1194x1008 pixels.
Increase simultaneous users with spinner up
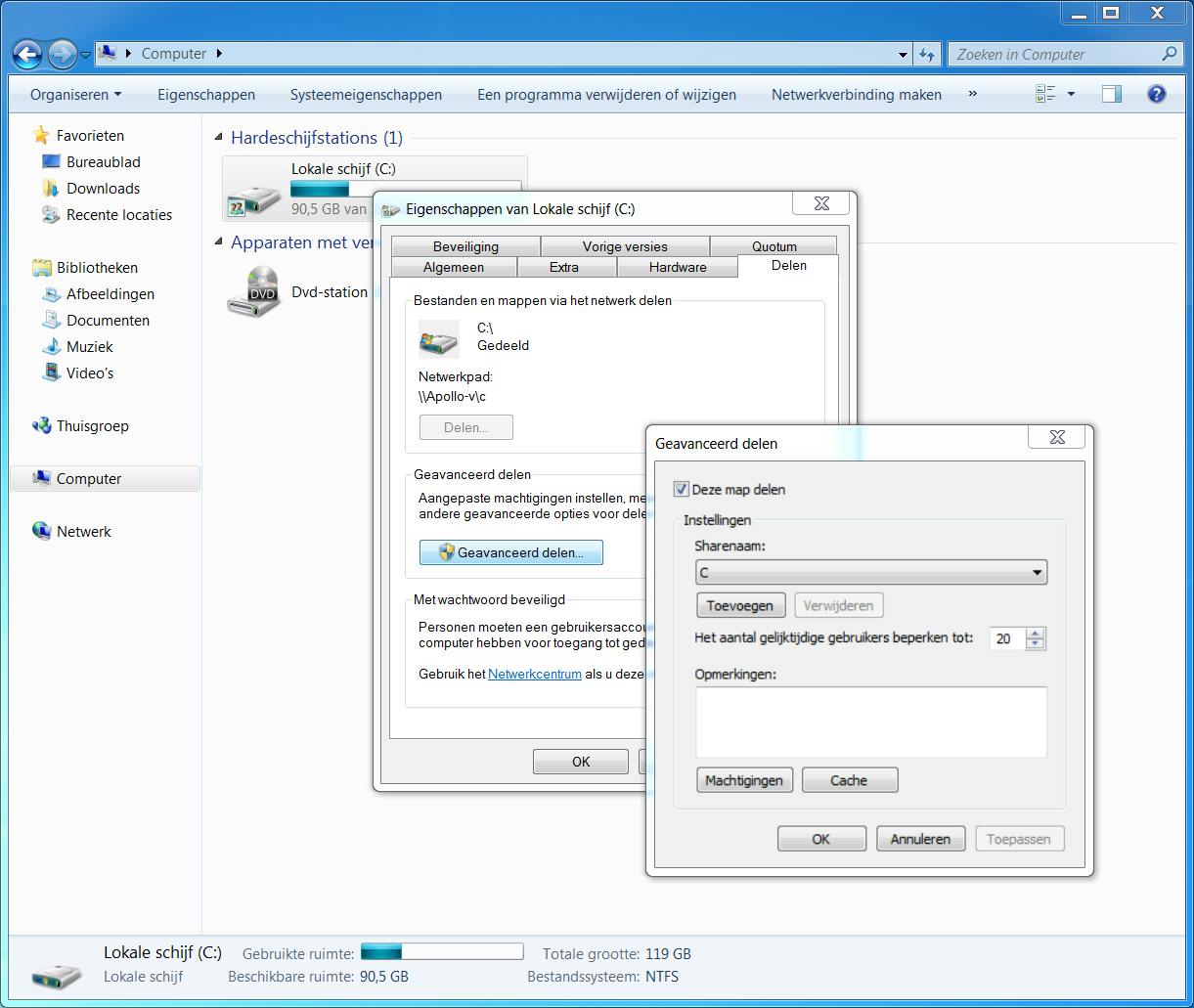point(1036,634)
